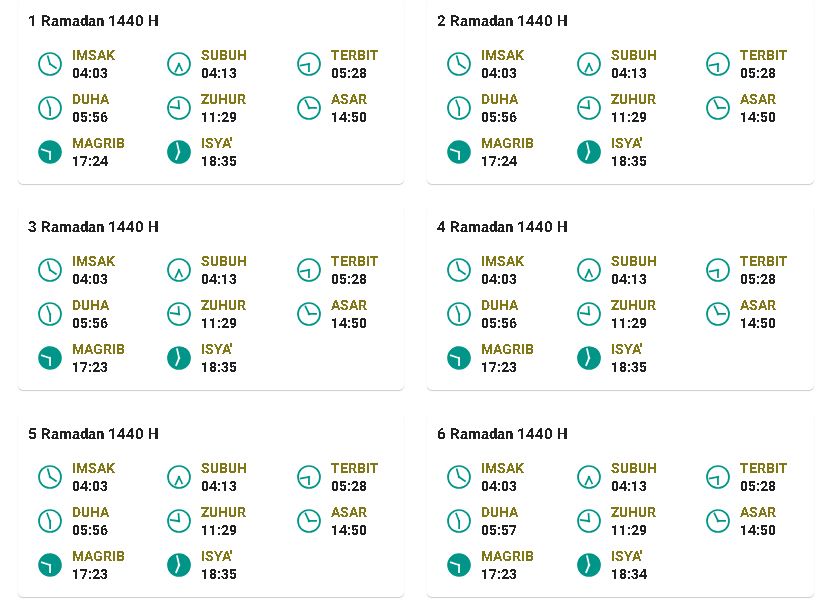Click the Subuh clock icon in 2 Ramadan card
Screen dimensions: 832x609
[588, 64]
